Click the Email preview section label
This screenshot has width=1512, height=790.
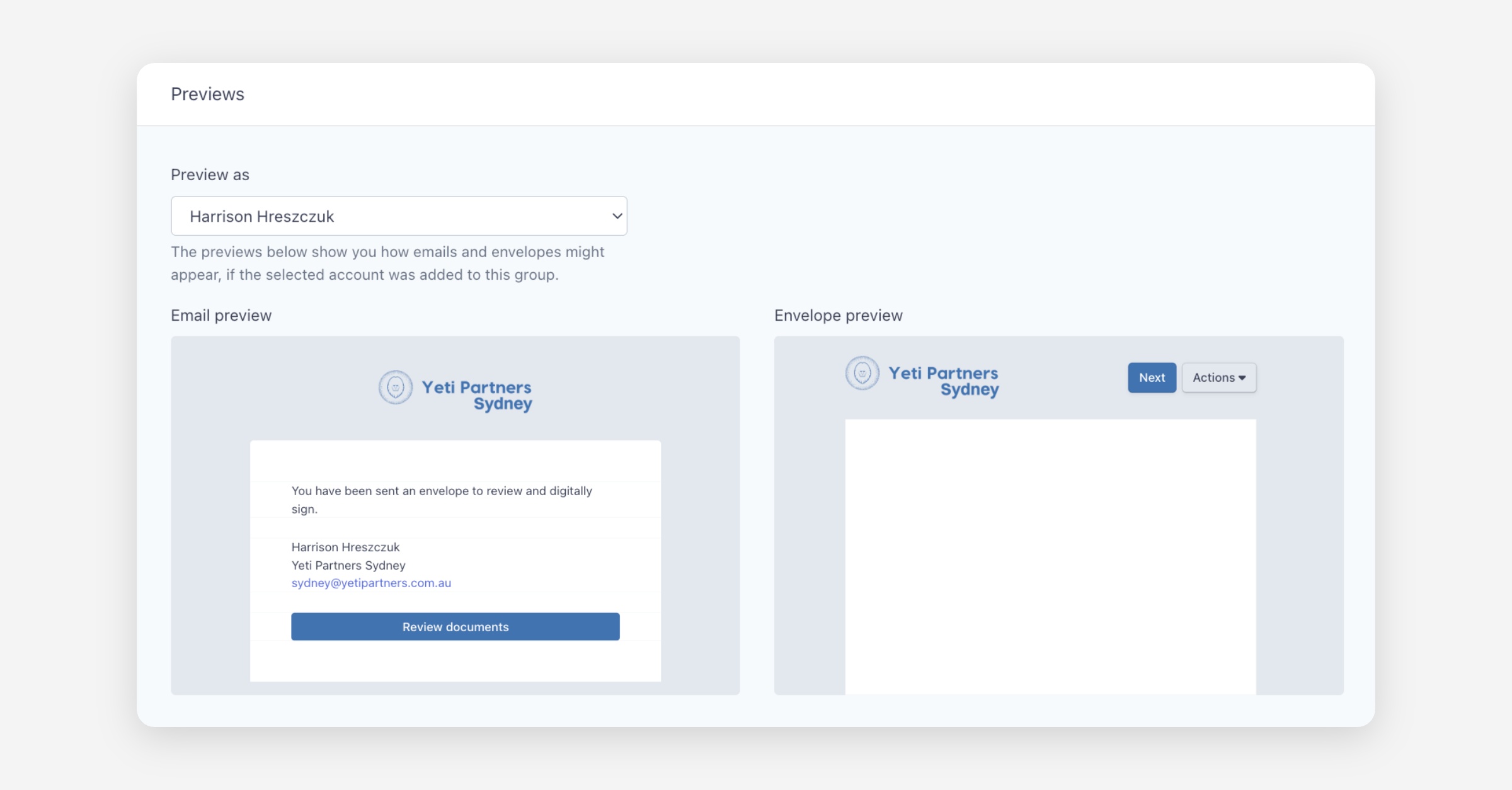221,316
